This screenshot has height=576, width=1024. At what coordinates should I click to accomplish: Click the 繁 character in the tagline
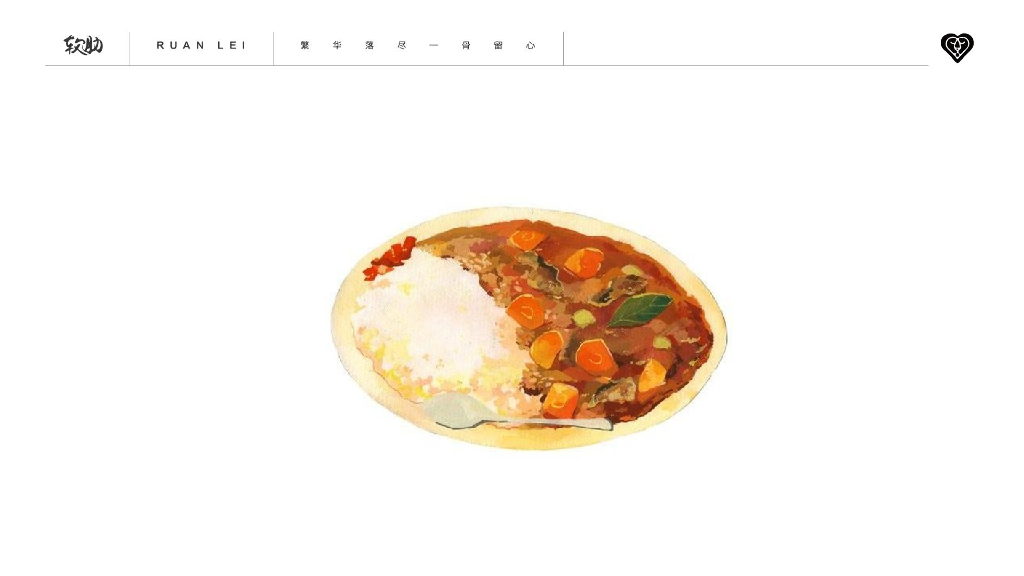point(305,45)
